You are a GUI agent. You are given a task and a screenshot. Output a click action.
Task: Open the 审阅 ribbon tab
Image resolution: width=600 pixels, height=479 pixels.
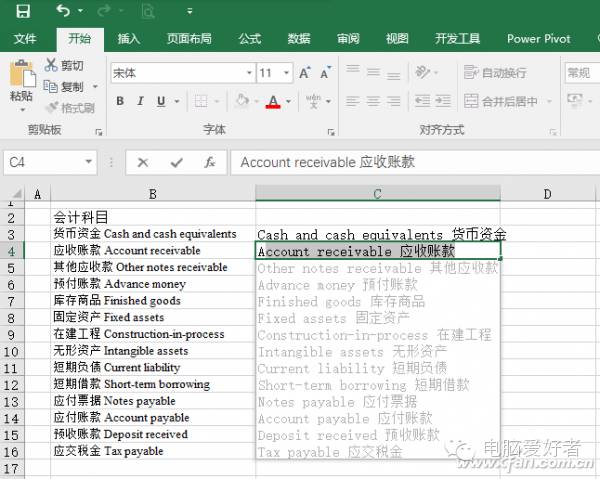[x=348, y=39]
